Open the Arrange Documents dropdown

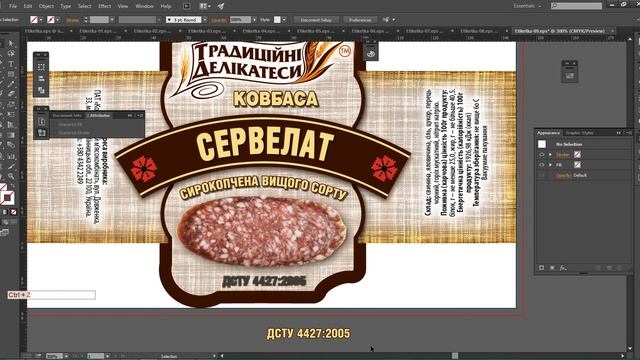[x=205, y=6]
